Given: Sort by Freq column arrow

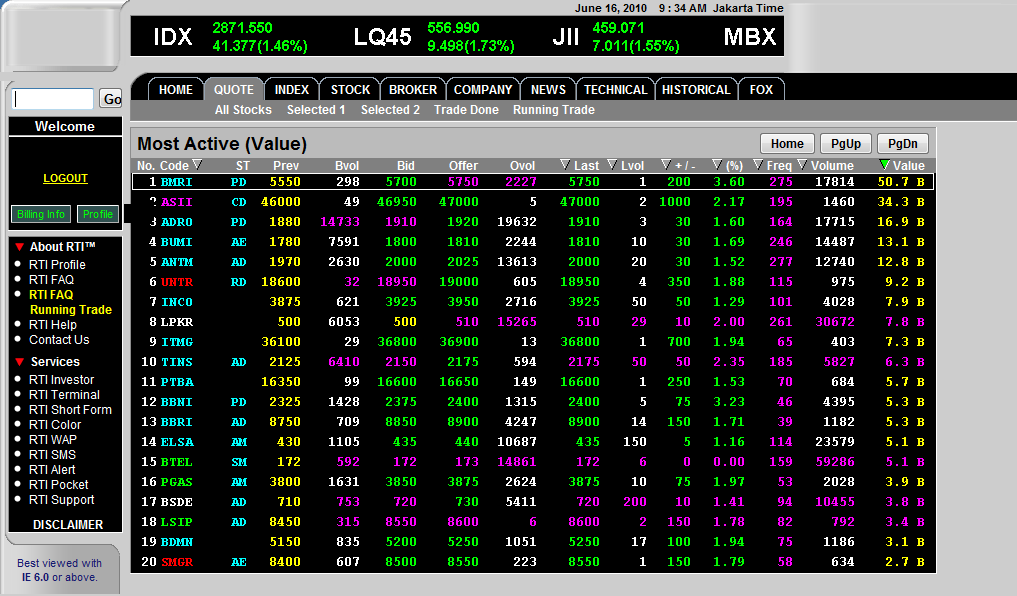Looking at the screenshot, I should pyautogui.click(x=758, y=165).
